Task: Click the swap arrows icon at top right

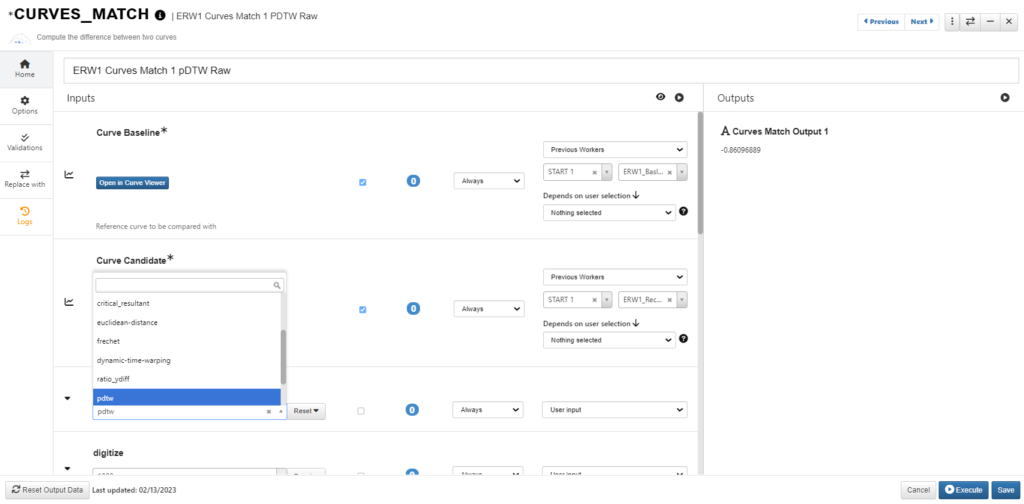Action: 969,21
